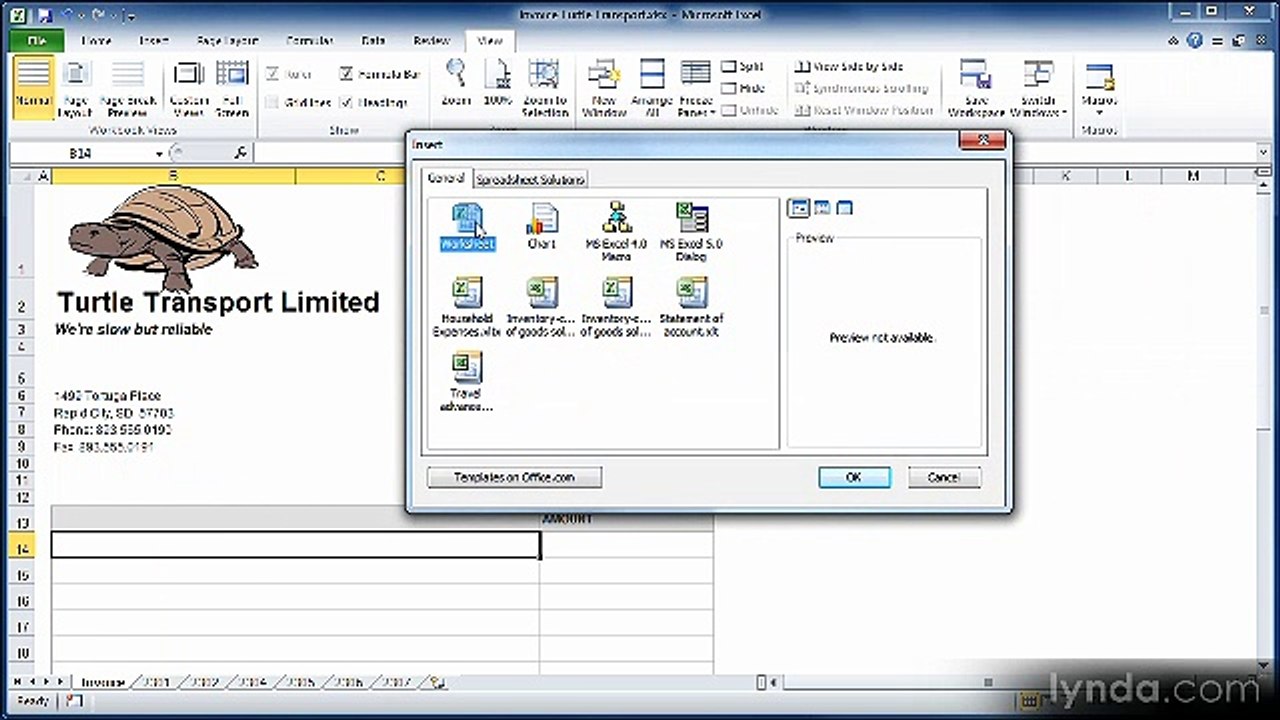Click the insert function icon
This screenshot has height=720, width=1280.
pyautogui.click(x=240, y=153)
